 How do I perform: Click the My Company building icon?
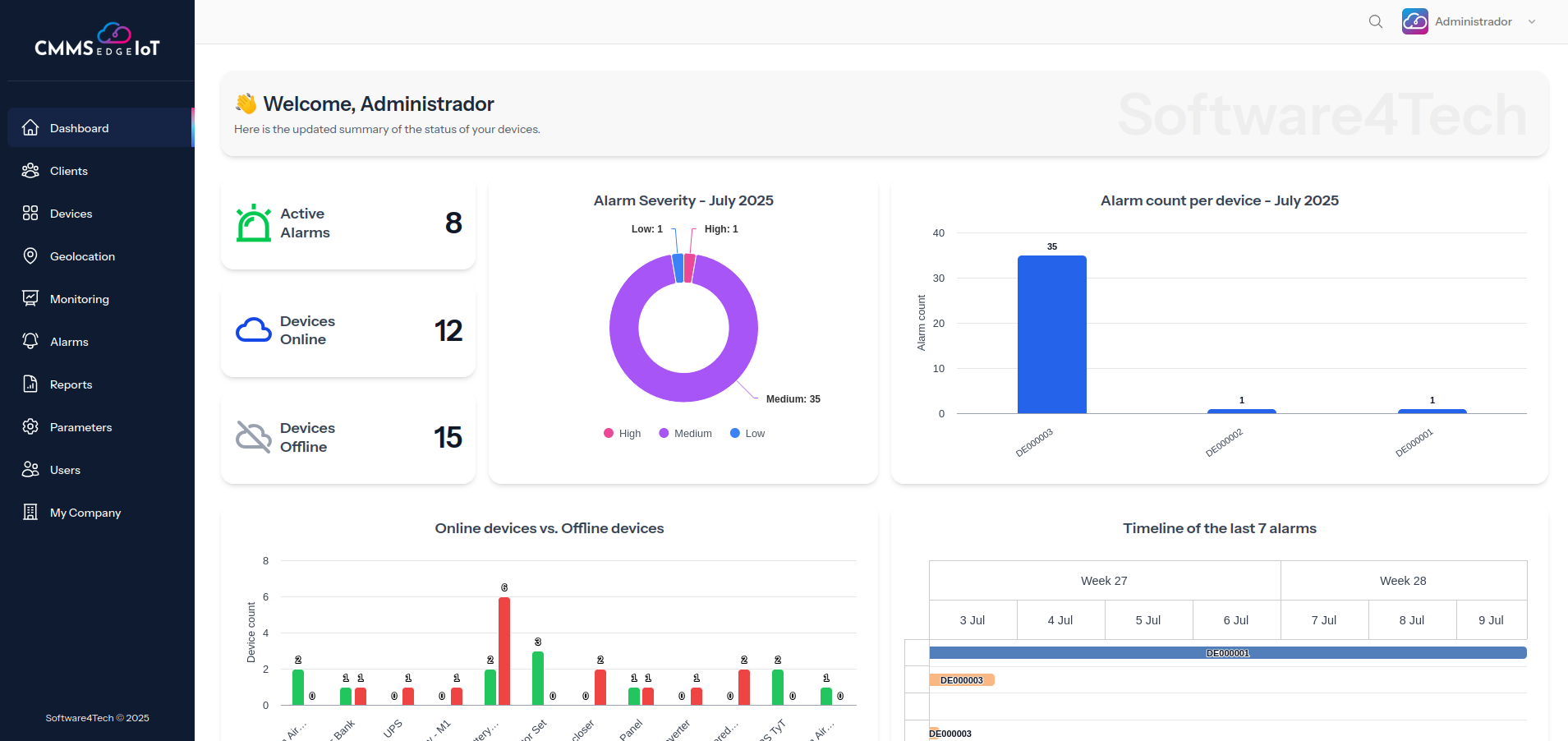(x=30, y=513)
